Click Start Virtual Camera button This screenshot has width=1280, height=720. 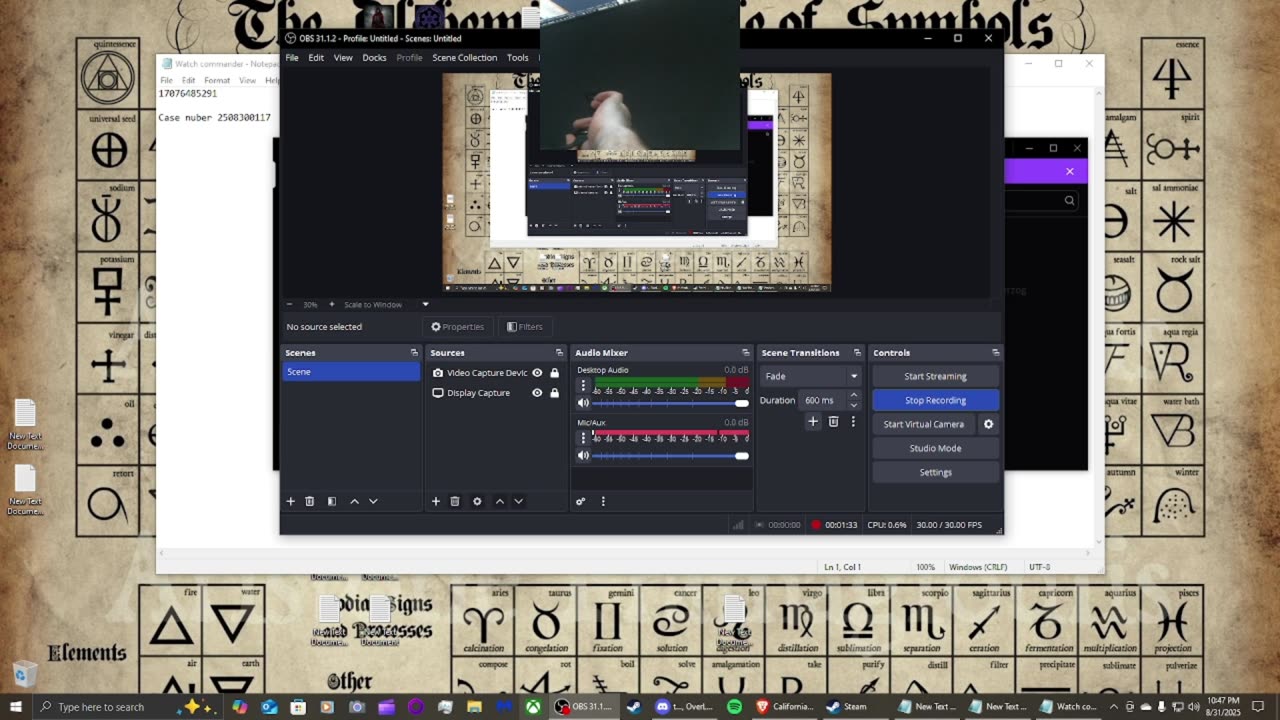924,424
